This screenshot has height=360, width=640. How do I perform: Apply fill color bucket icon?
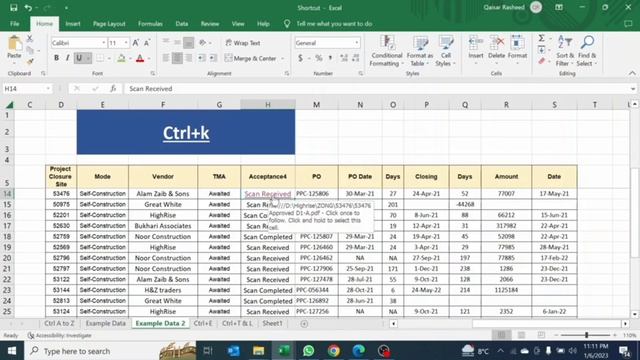point(121,58)
